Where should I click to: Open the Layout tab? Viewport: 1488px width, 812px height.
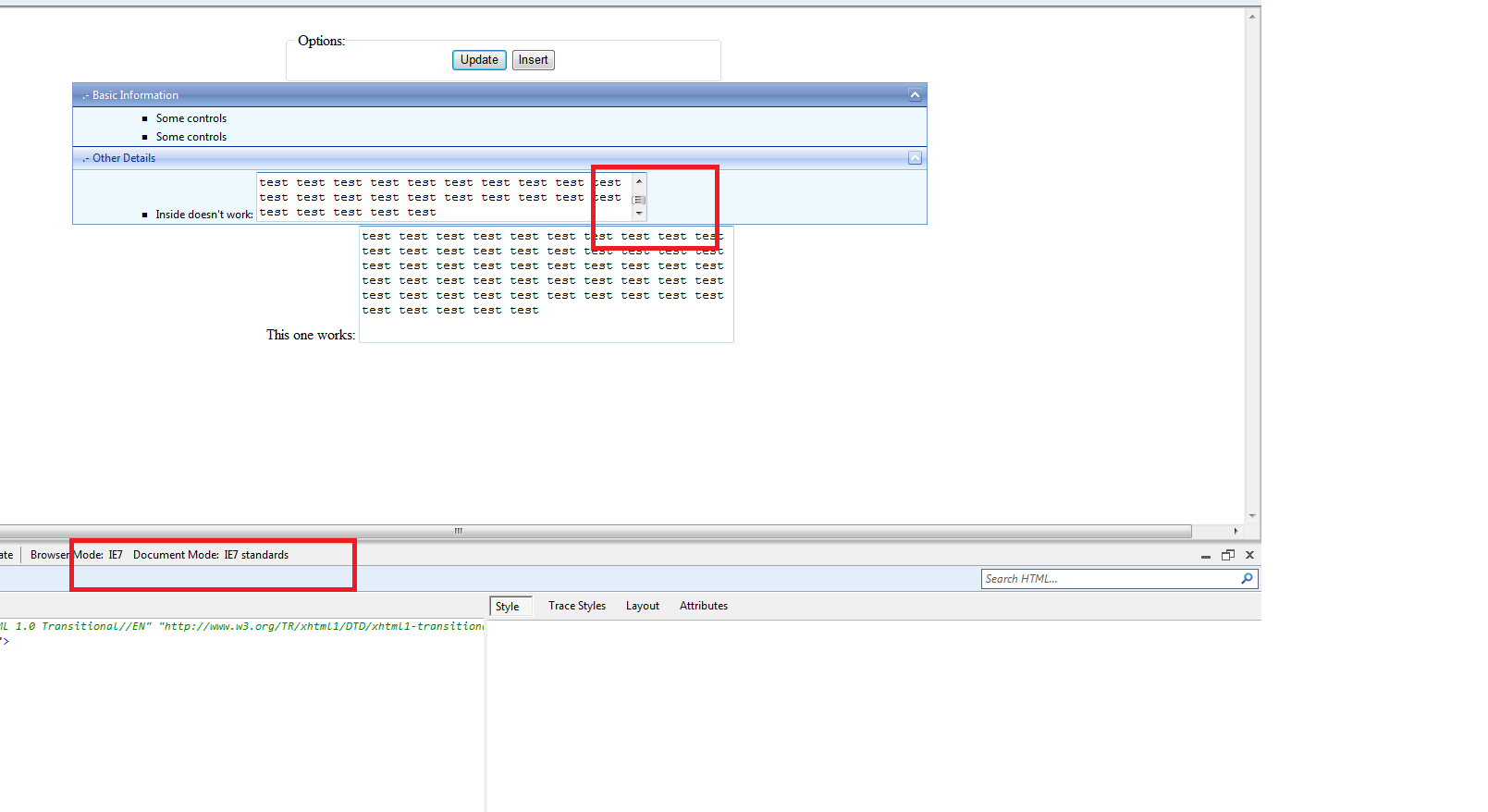[x=643, y=606]
